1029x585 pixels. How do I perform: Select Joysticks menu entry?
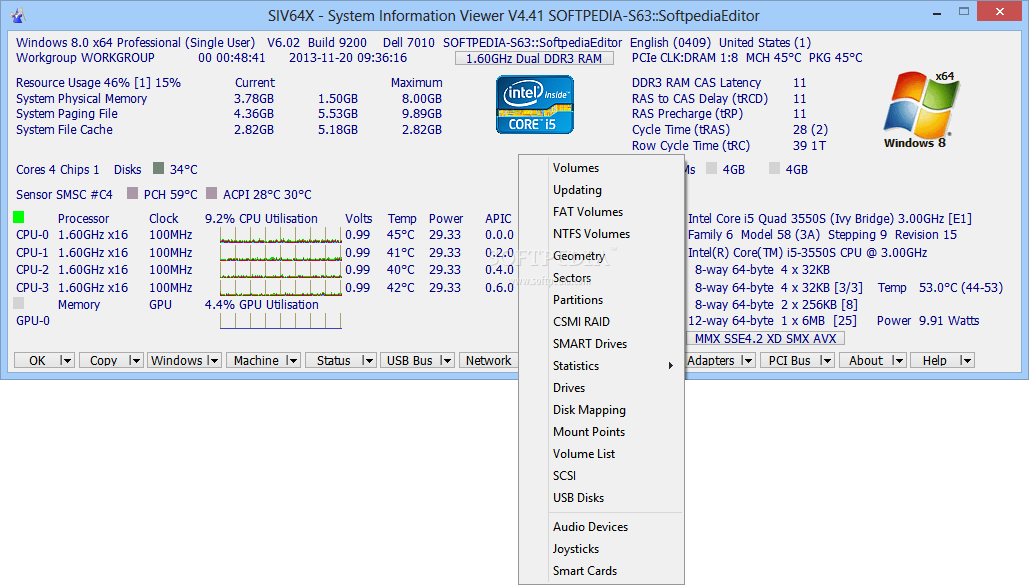601,549
